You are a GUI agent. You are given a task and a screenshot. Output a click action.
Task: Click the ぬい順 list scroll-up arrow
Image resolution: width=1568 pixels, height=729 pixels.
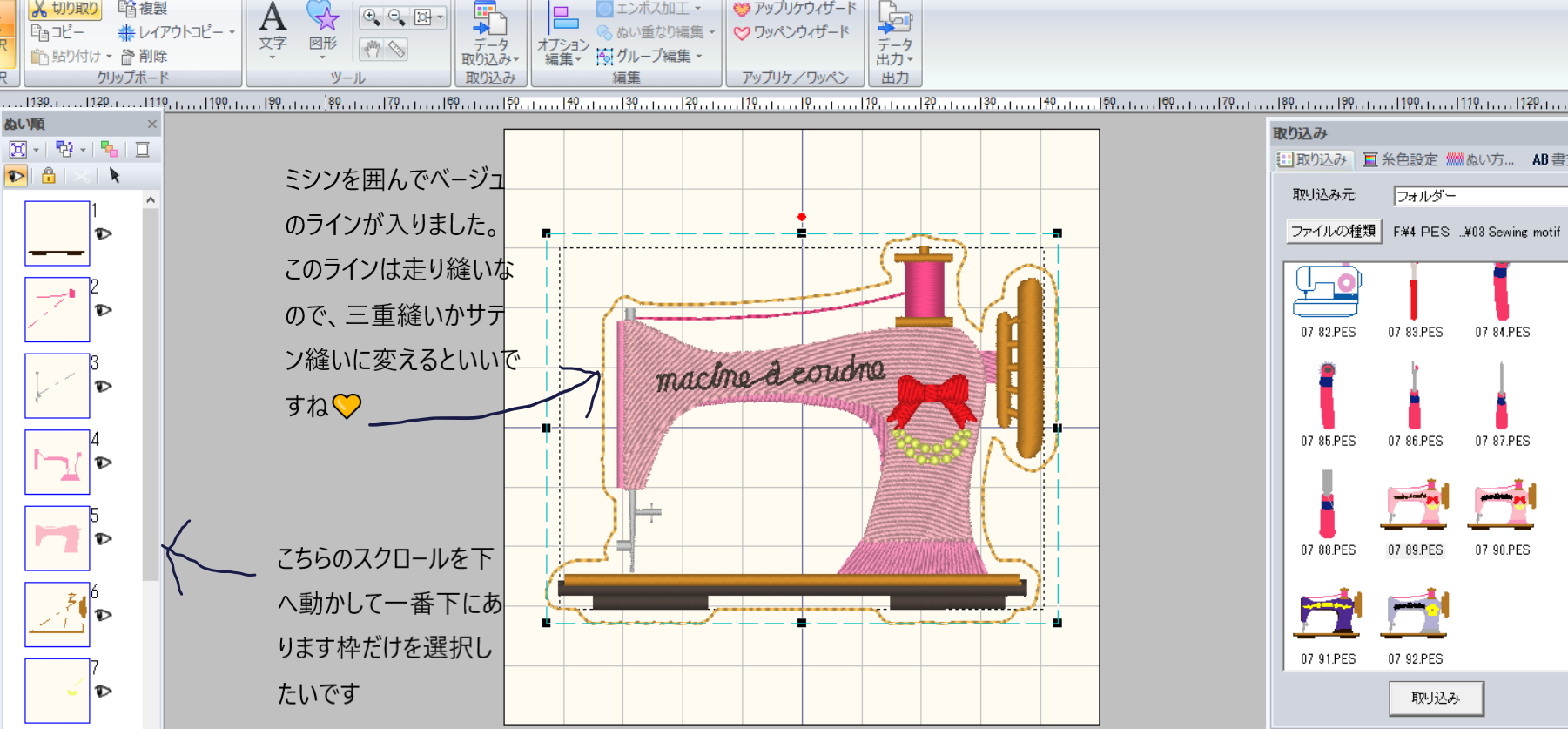(151, 200)
